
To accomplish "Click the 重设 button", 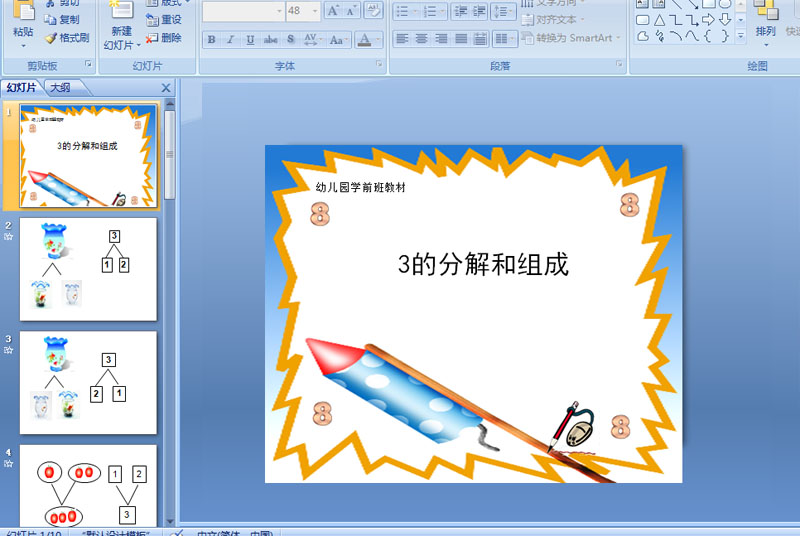I will 164,19.
